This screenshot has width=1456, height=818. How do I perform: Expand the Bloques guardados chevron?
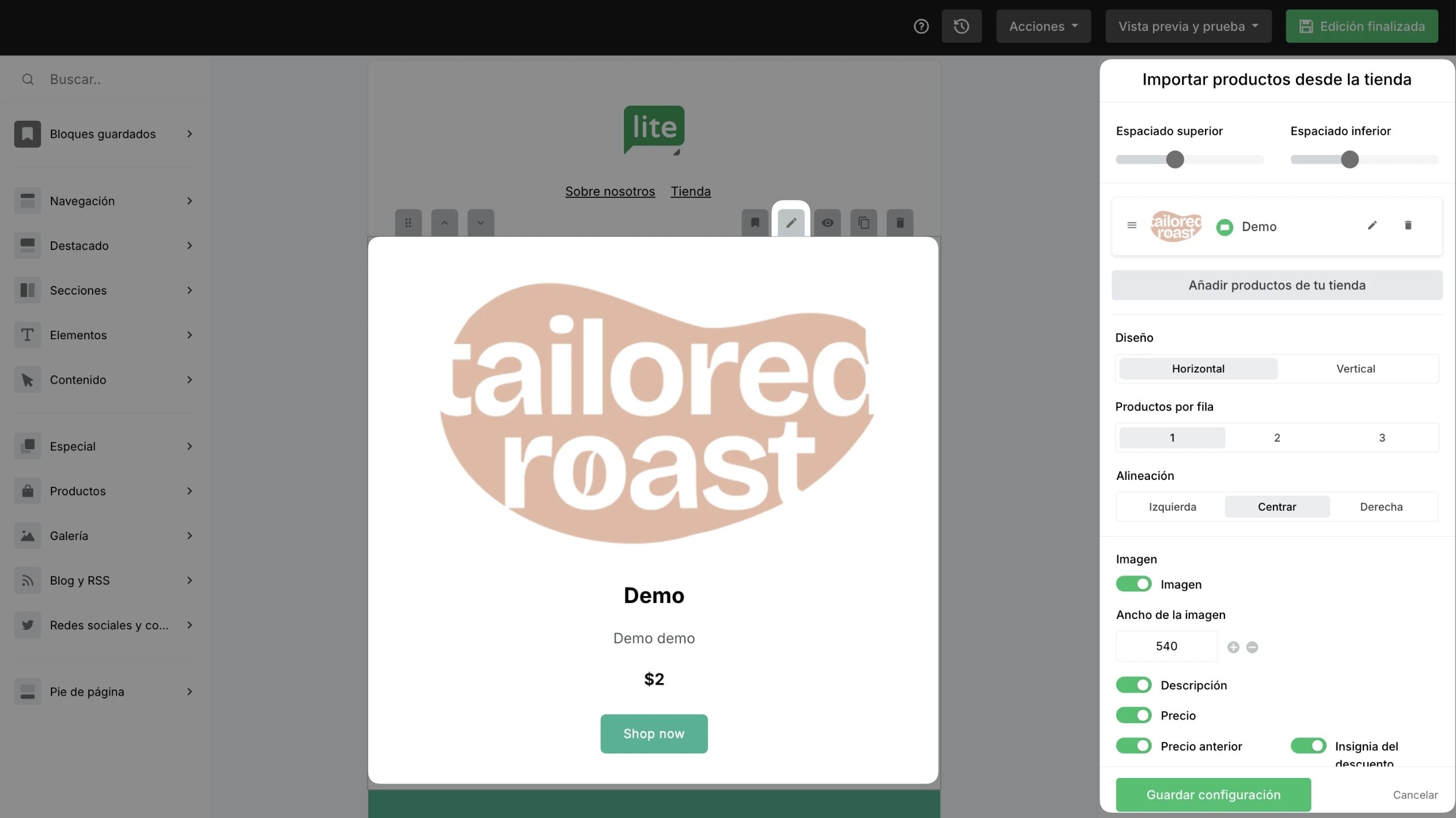click(x=190, y=134)
